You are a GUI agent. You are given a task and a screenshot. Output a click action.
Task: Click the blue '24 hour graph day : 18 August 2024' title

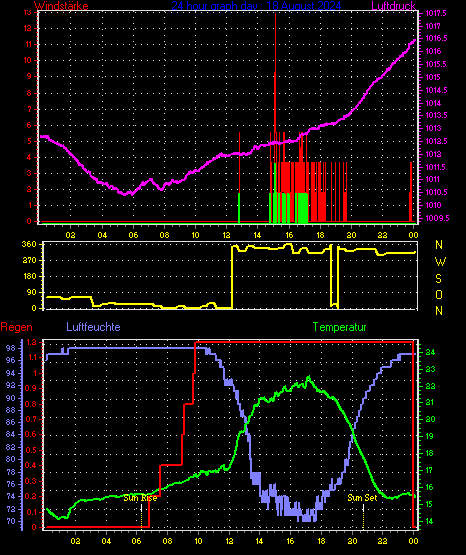[256, 5]
